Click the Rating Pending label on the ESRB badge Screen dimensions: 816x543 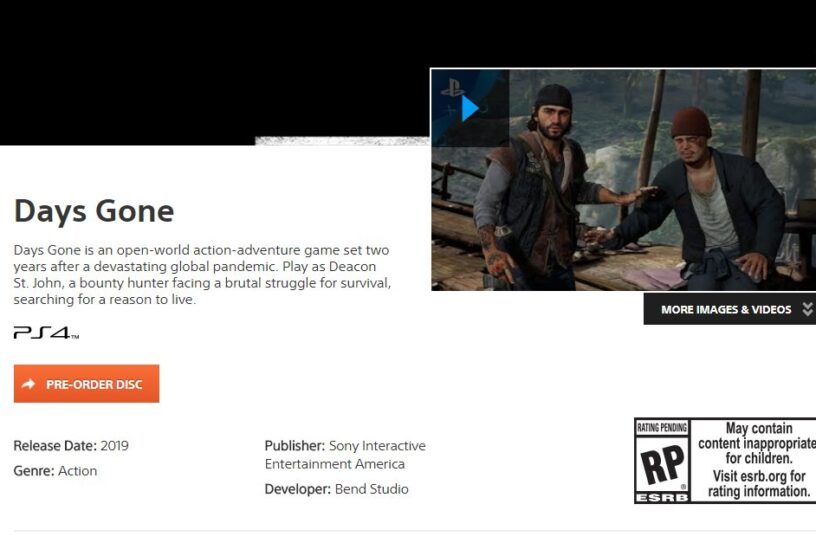(662, 428)
